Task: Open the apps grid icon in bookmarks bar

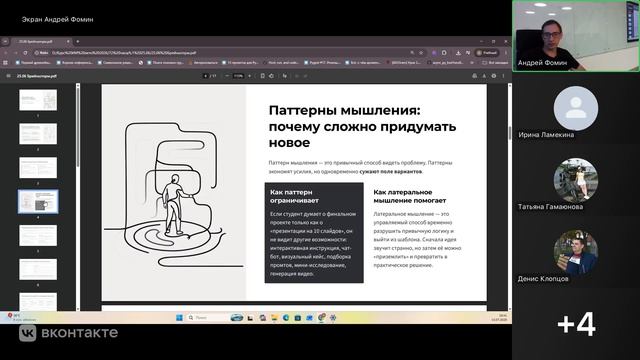Action: coord(5,62)
